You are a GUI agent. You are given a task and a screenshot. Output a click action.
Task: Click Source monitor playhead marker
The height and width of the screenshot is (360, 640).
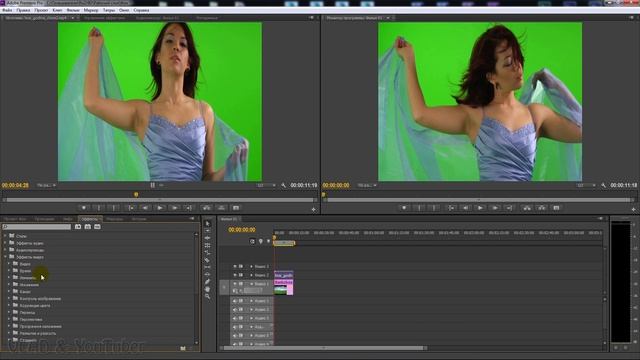136,195
